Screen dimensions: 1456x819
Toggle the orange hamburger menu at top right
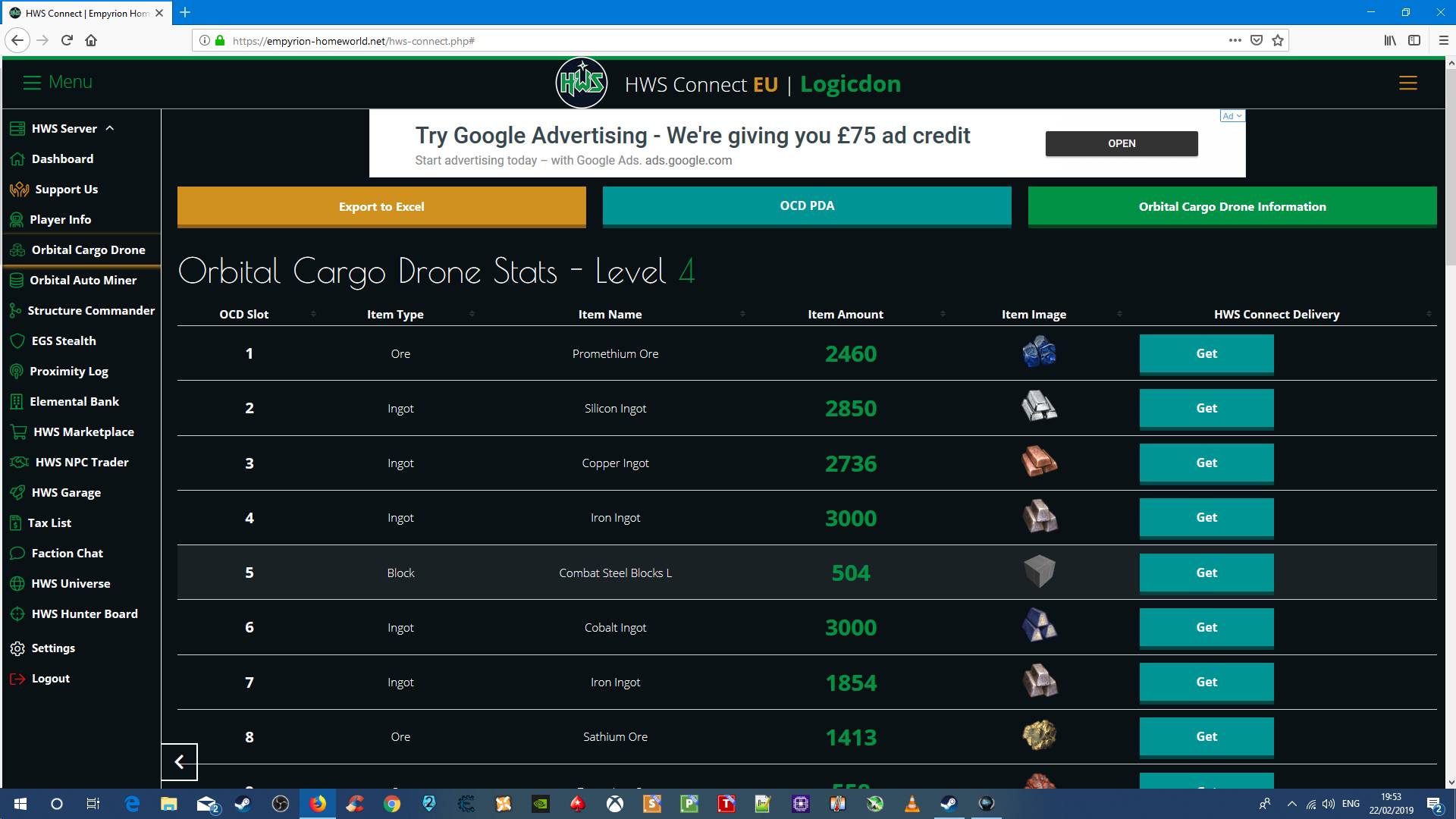pyautogui.click(x=1407, y=83)
